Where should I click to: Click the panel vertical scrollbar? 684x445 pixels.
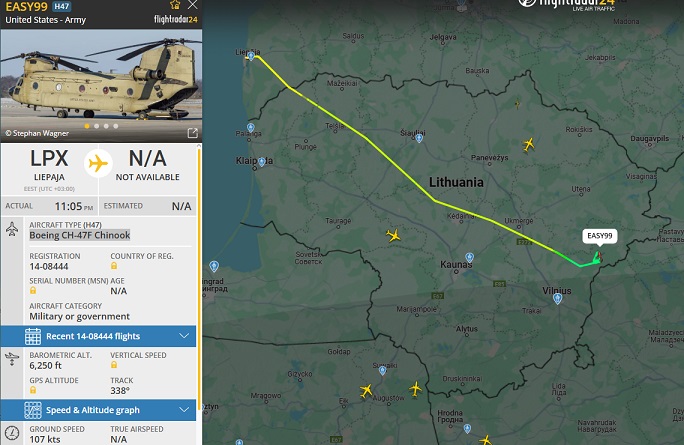click(x=199, y=279)
